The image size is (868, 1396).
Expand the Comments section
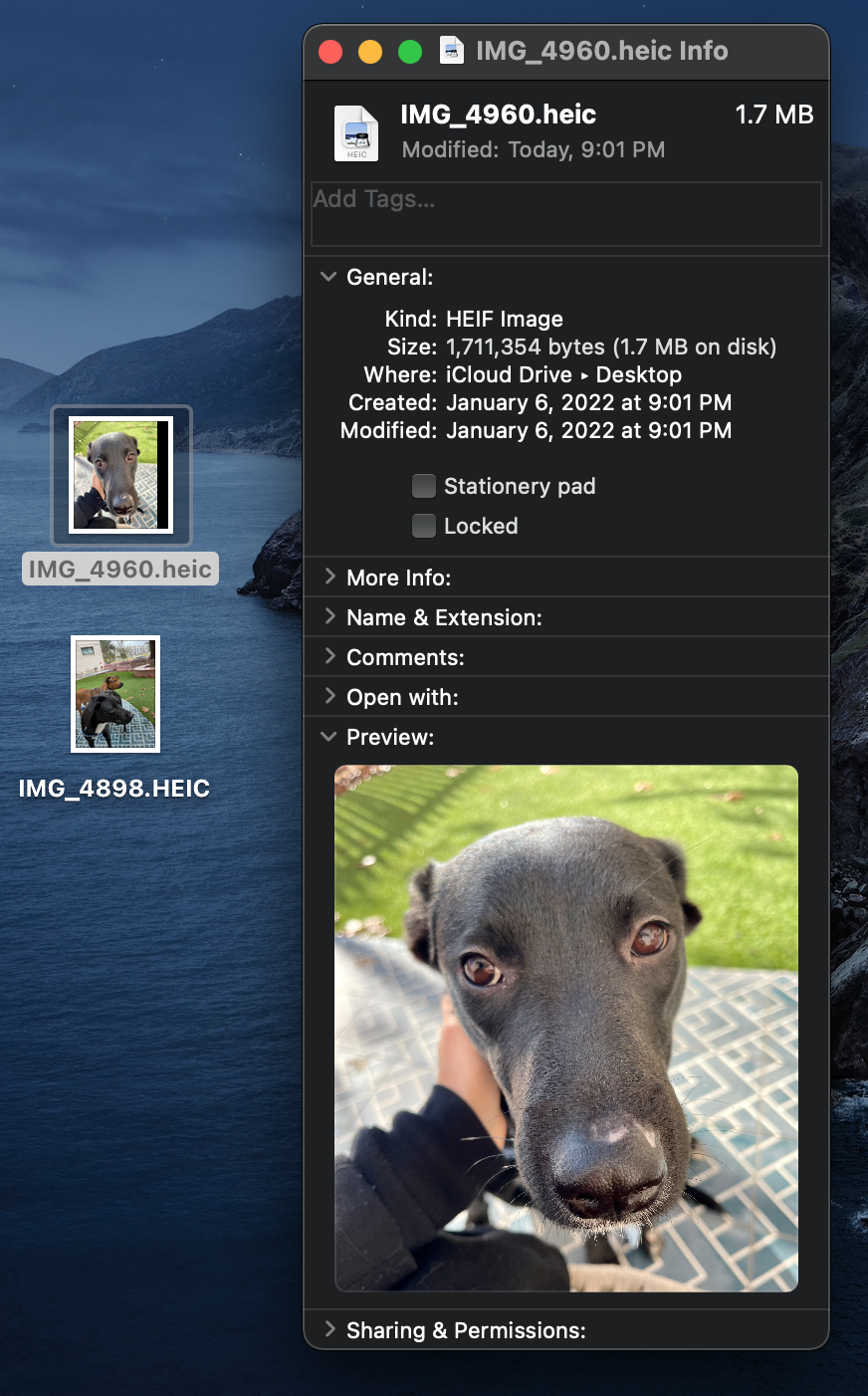pyautogui.click(x=329, y=656)
